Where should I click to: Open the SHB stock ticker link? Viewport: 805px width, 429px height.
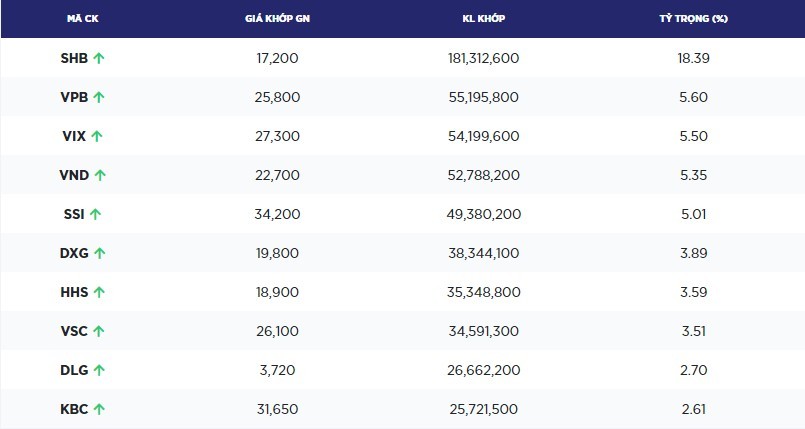[74, 58]
